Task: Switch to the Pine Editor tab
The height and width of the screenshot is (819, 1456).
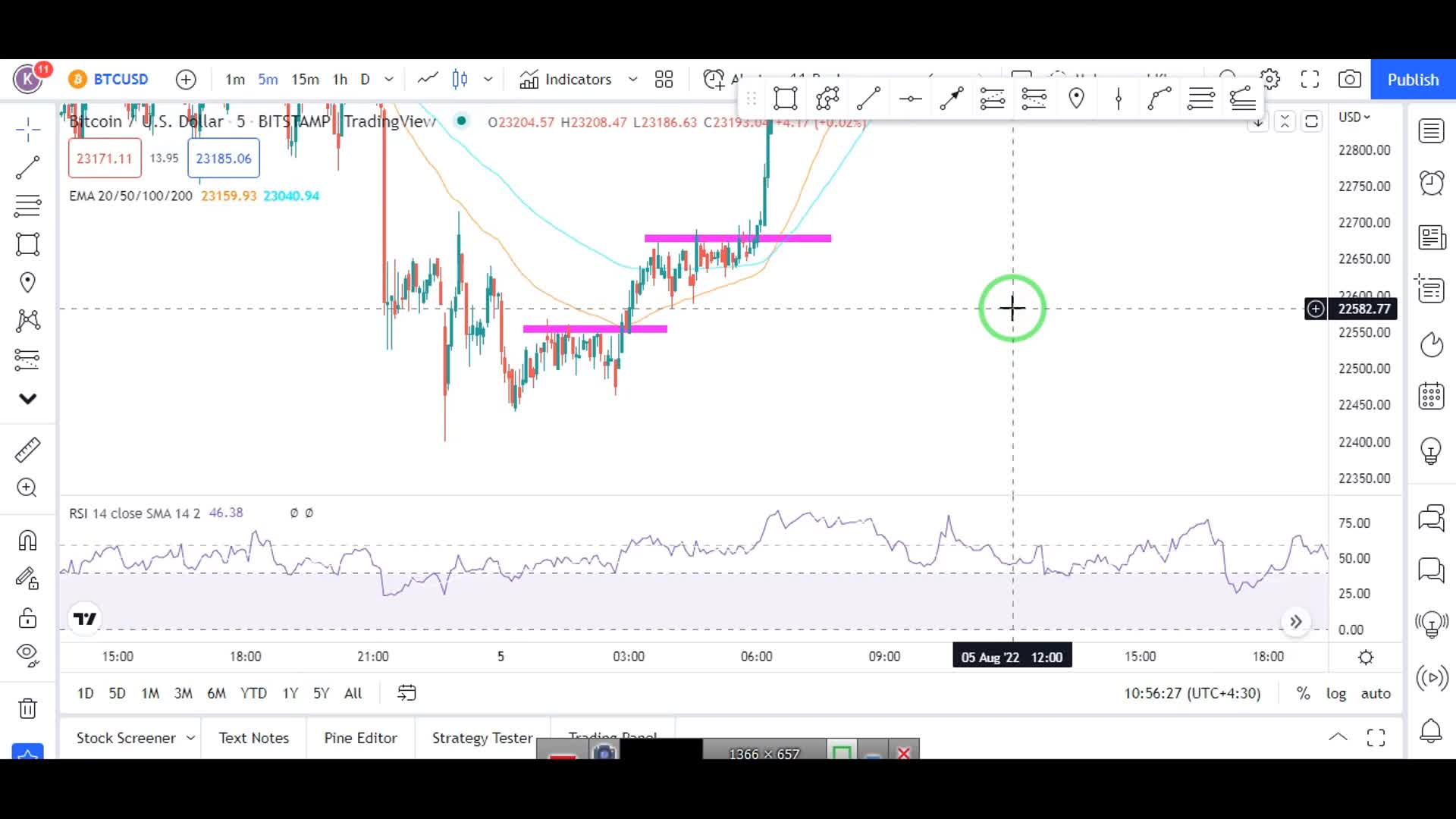Action: 360,738
